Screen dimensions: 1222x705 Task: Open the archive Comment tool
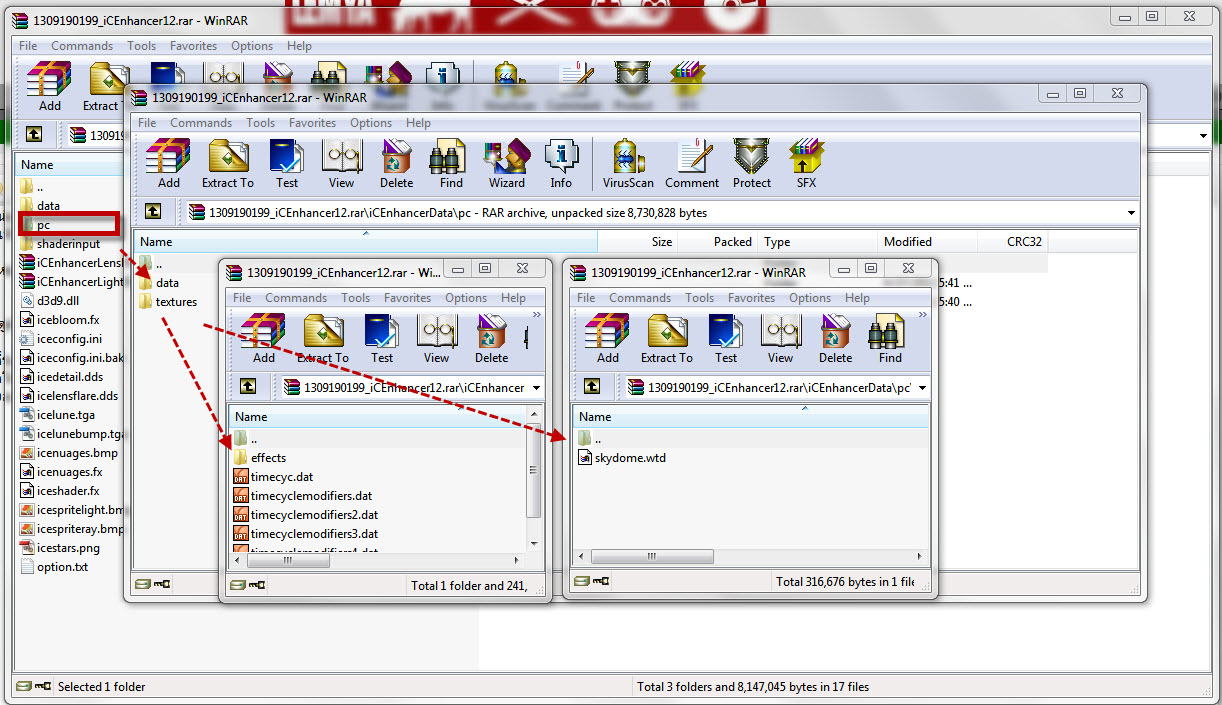(x=692, y=163)
